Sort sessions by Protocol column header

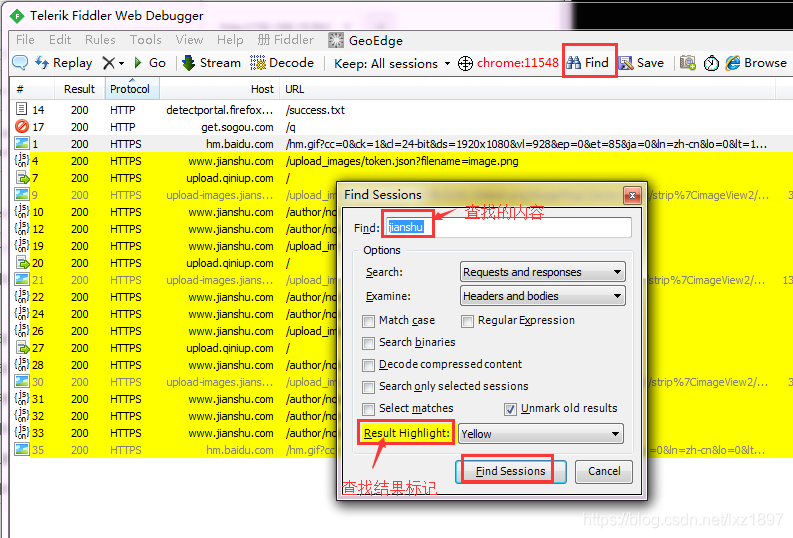coord(132,89)
